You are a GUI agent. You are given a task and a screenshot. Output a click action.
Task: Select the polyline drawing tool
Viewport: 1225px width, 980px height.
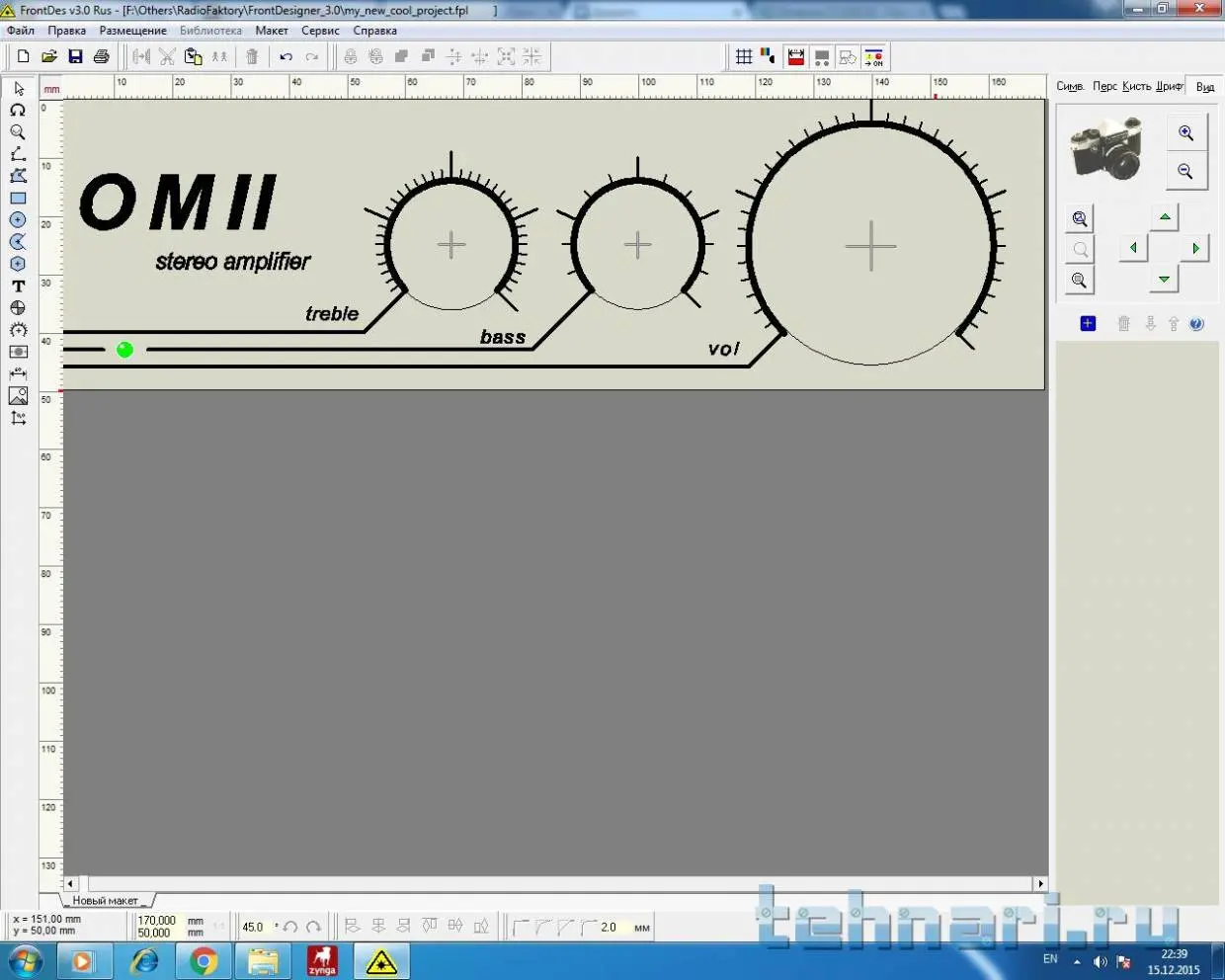[18, 154]
